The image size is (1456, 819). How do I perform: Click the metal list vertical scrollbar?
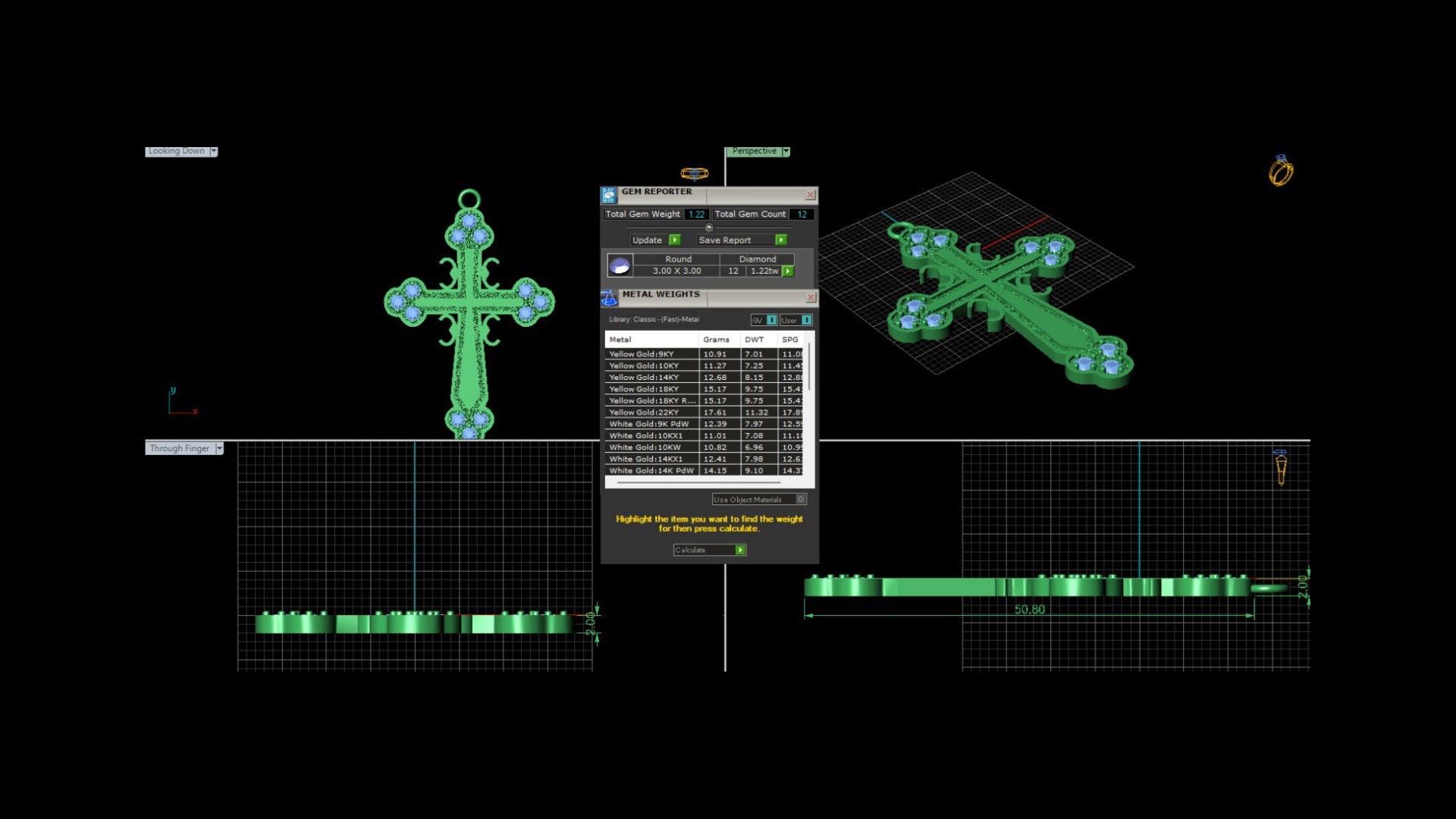tap(809, 368)
